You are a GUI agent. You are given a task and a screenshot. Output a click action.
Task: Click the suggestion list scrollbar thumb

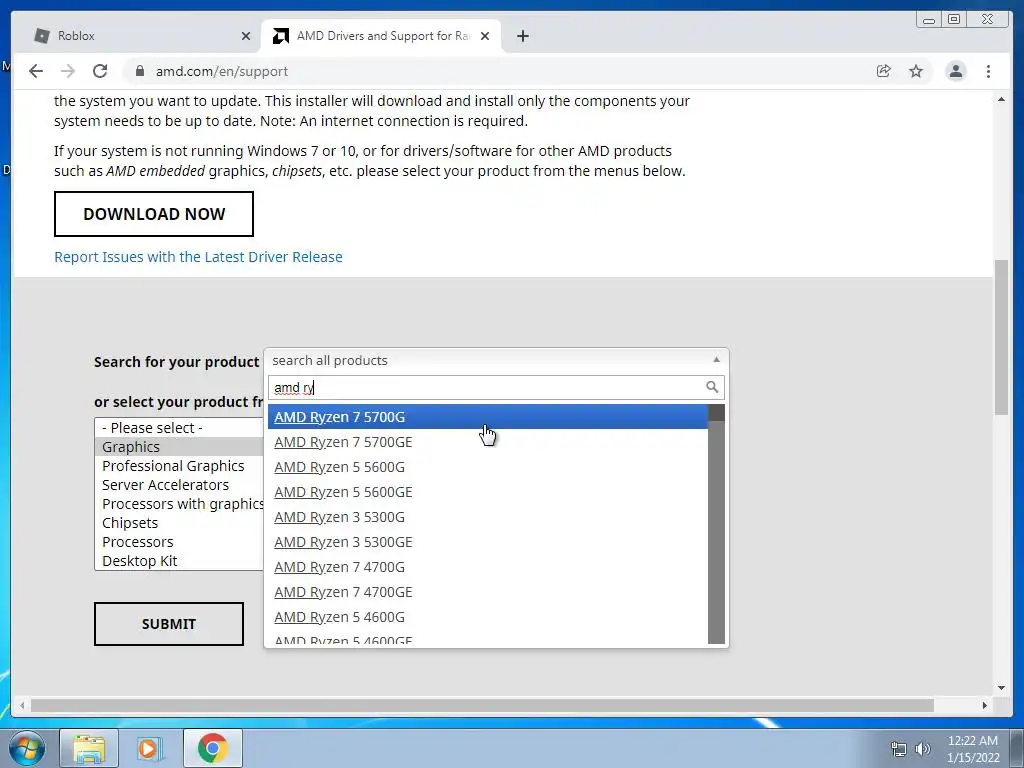point(716,413)
